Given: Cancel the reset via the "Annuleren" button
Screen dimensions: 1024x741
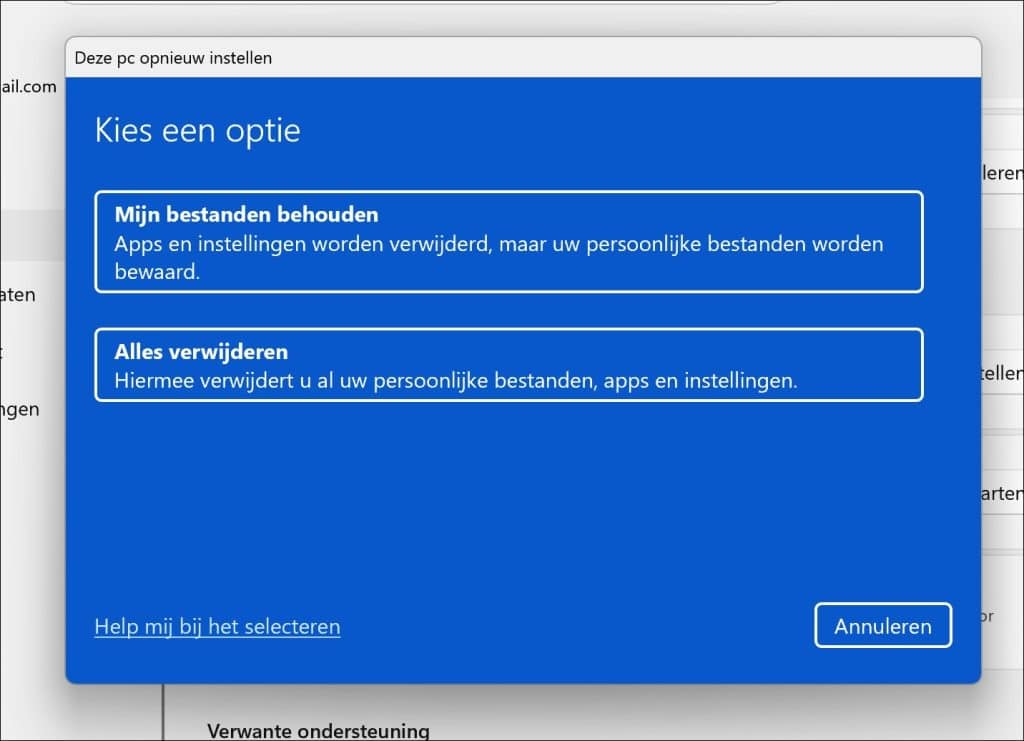Looking at the screenshot, I should point(883,625).
